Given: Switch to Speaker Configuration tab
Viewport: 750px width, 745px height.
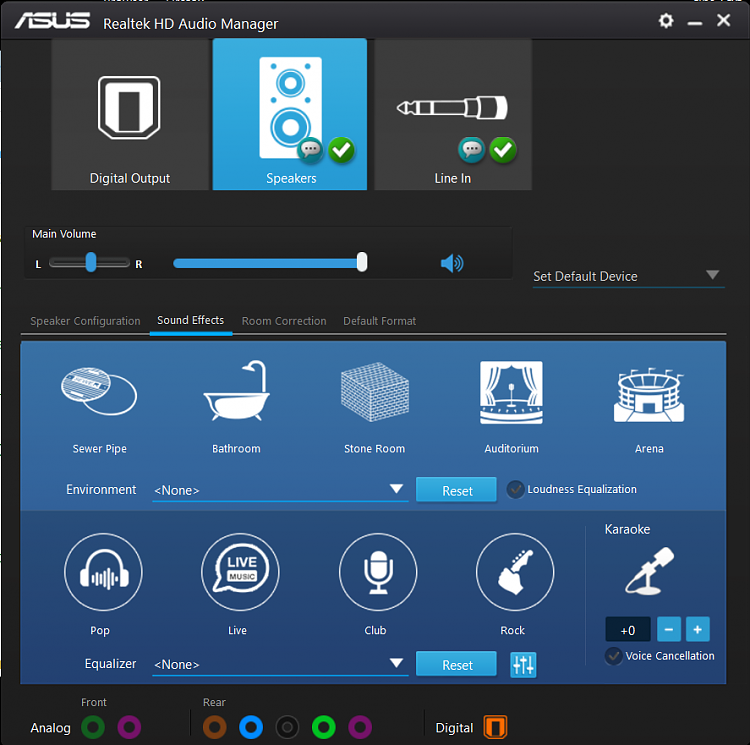Looking at the screenshot, I should pos(85,321).
